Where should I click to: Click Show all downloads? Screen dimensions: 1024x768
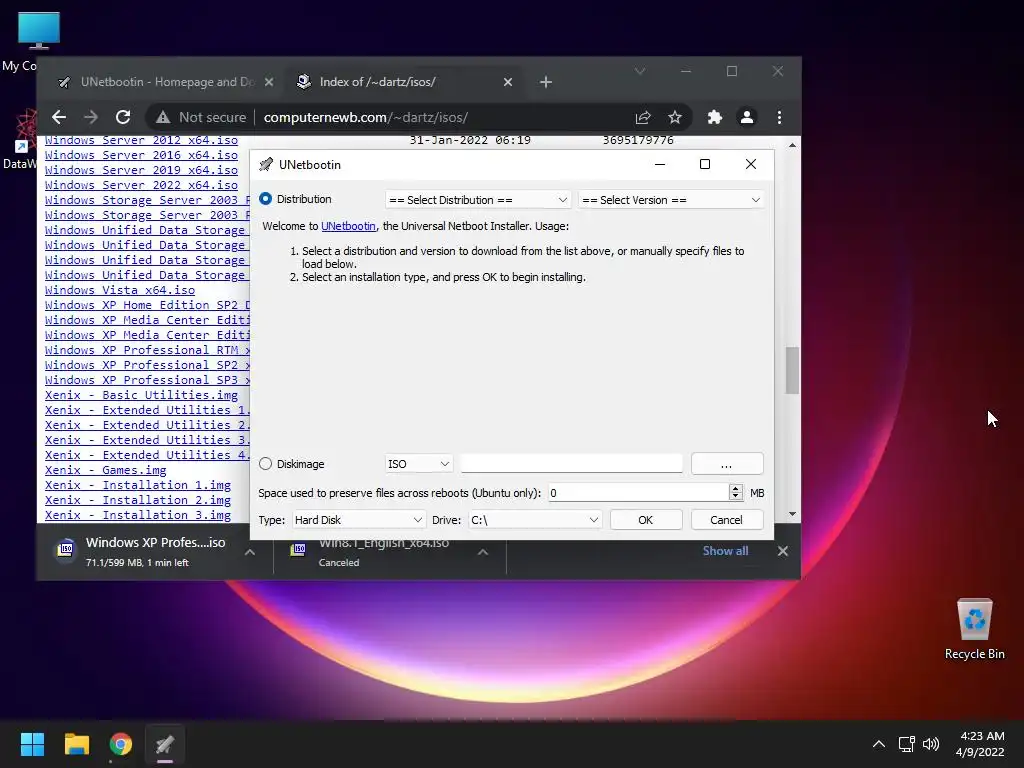726,551
